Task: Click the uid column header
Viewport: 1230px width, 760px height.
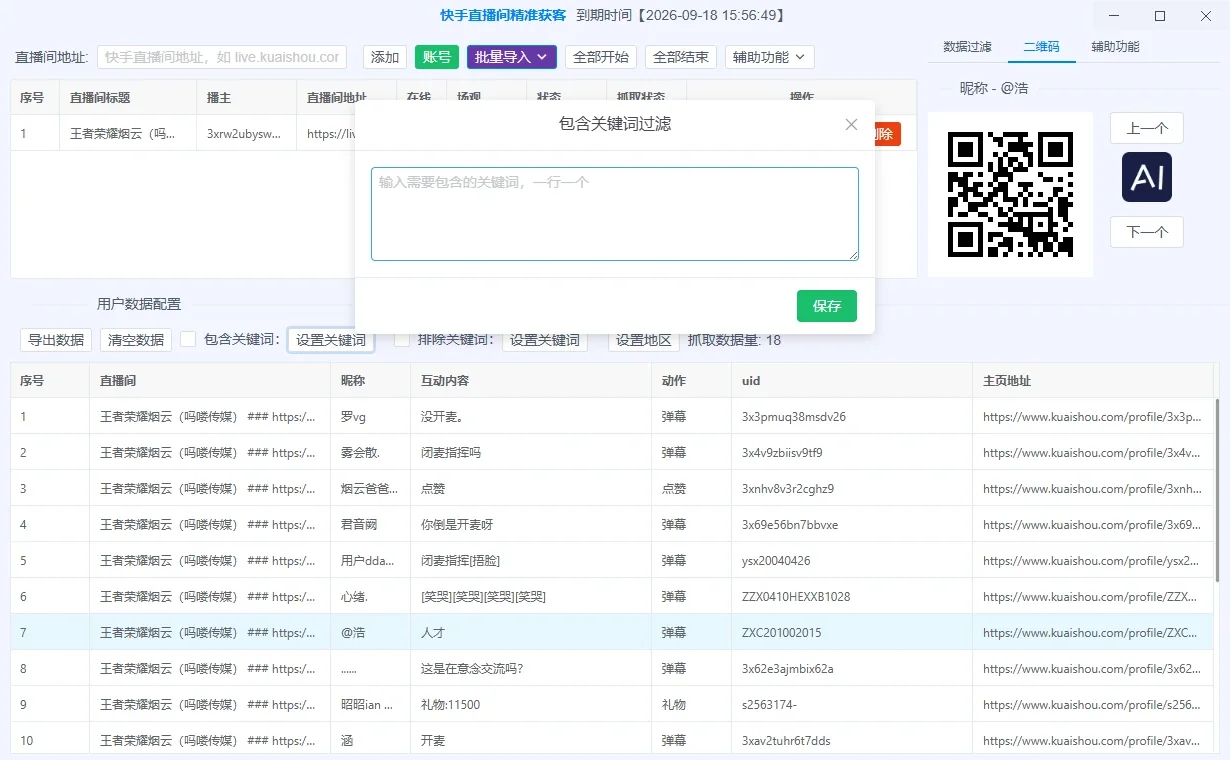Action: [851, 381]
